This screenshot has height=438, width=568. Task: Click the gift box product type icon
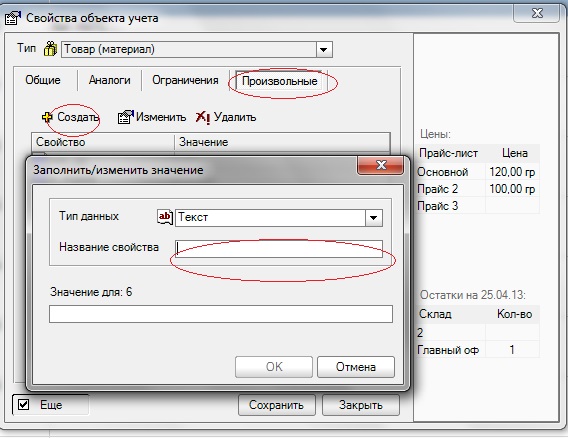[x=51, y=49]
